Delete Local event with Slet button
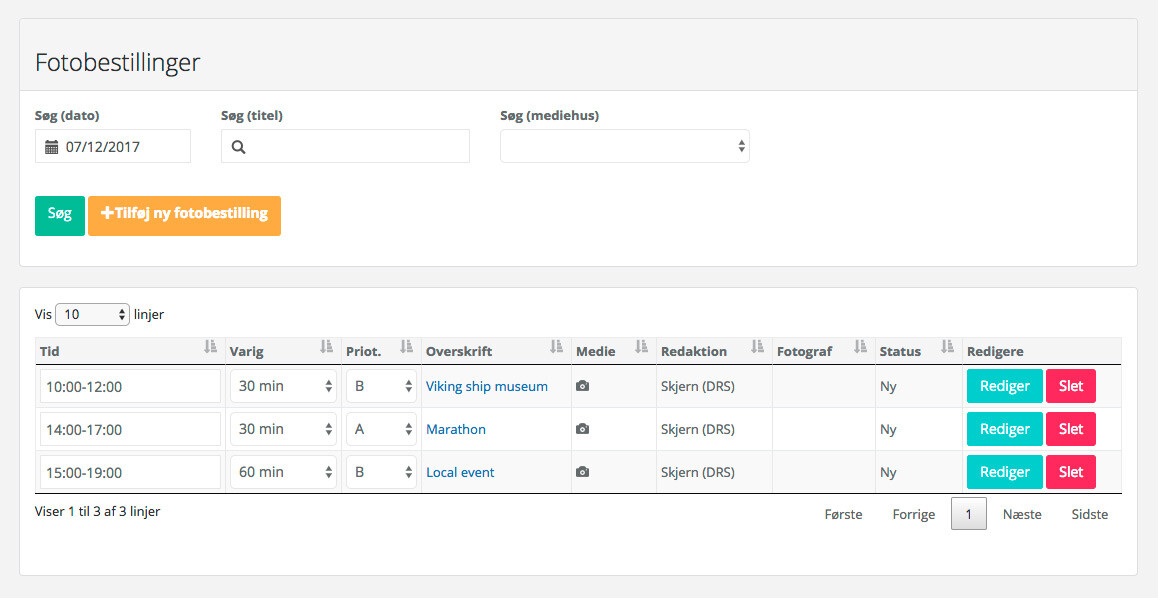This screenshot has width=1158, height=598. point(1070,472)
